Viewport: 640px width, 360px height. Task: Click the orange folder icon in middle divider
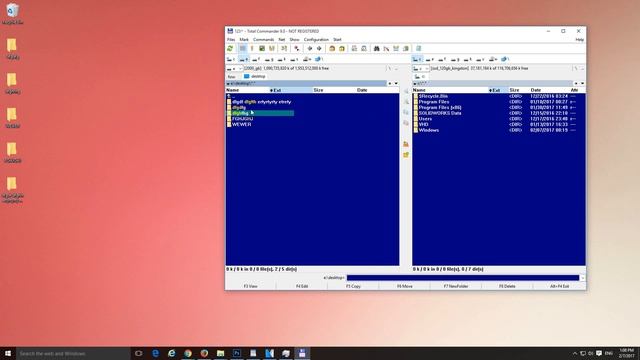406,144
